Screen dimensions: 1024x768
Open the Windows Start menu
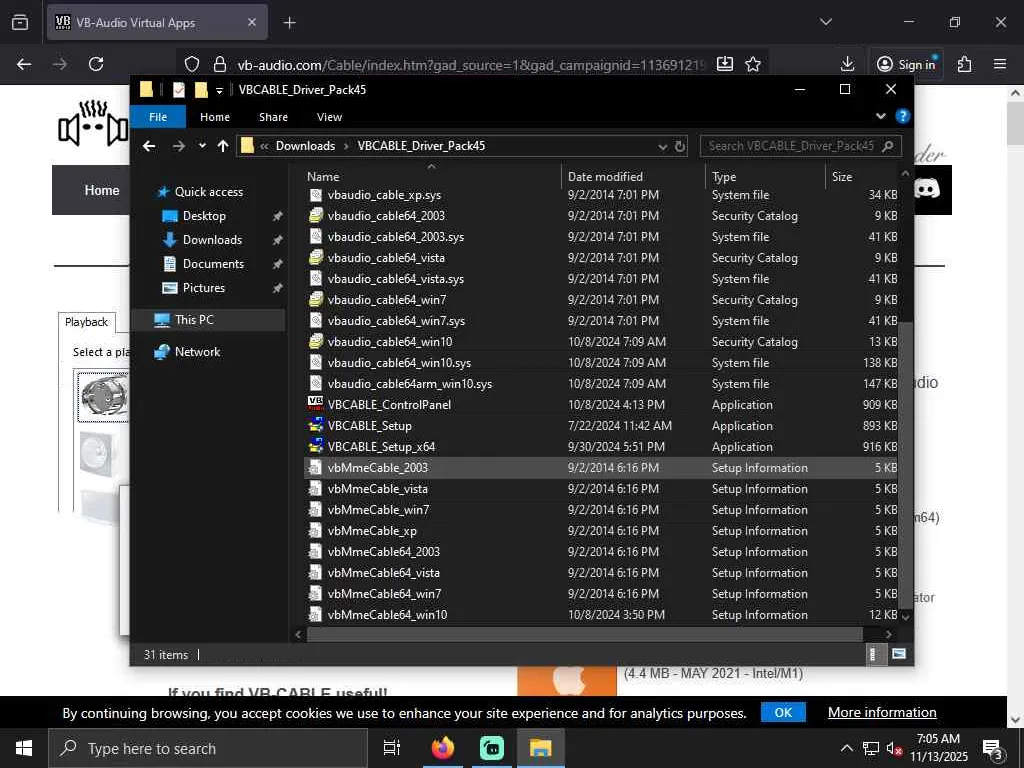click(24, 748)
